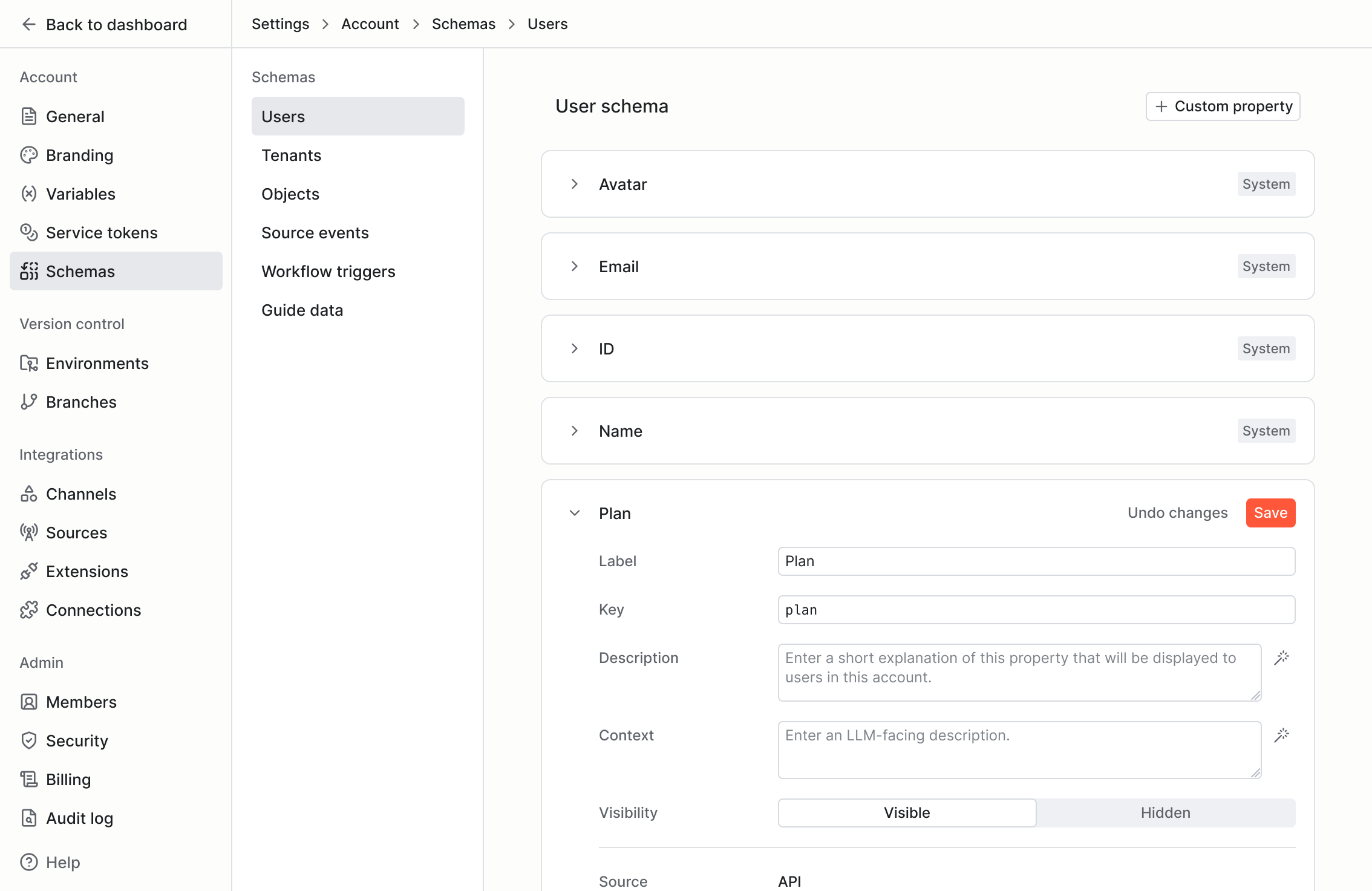Collapse the Plan property section
Image resolution: width=1372 pixels, height=891 pixels.
(575, 513)
